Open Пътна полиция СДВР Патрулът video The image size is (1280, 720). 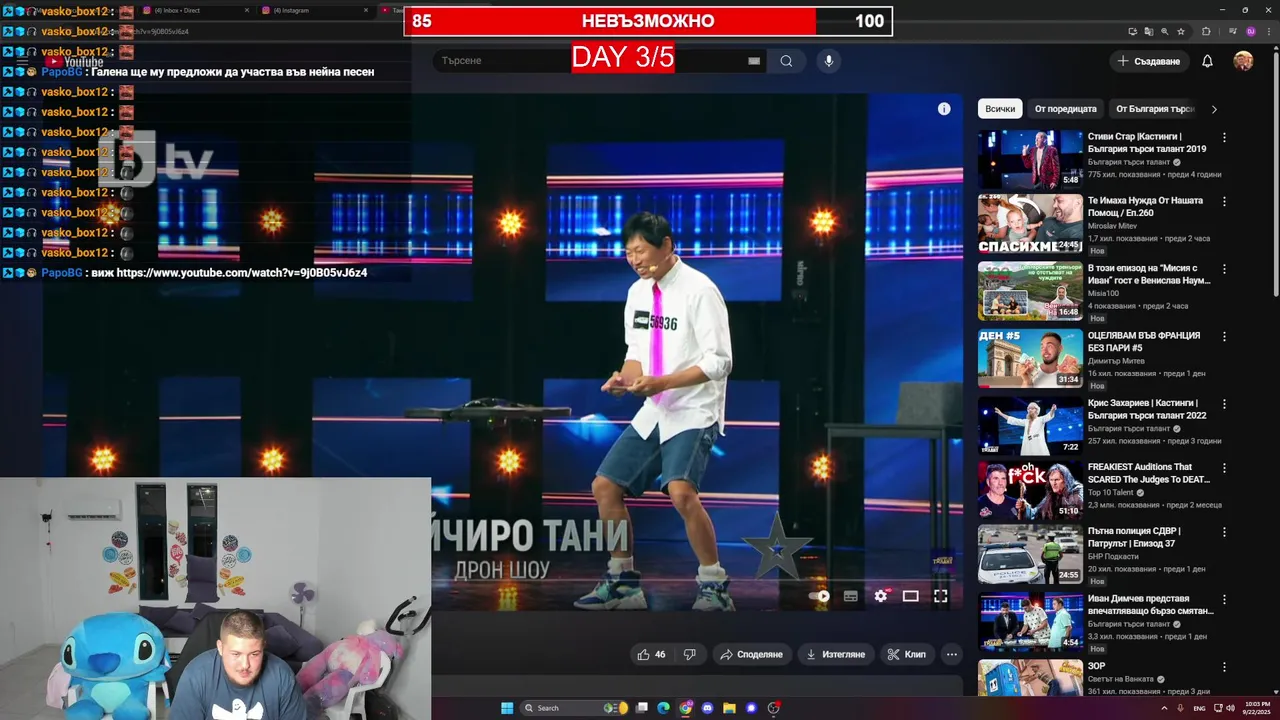click(1030, 555)
